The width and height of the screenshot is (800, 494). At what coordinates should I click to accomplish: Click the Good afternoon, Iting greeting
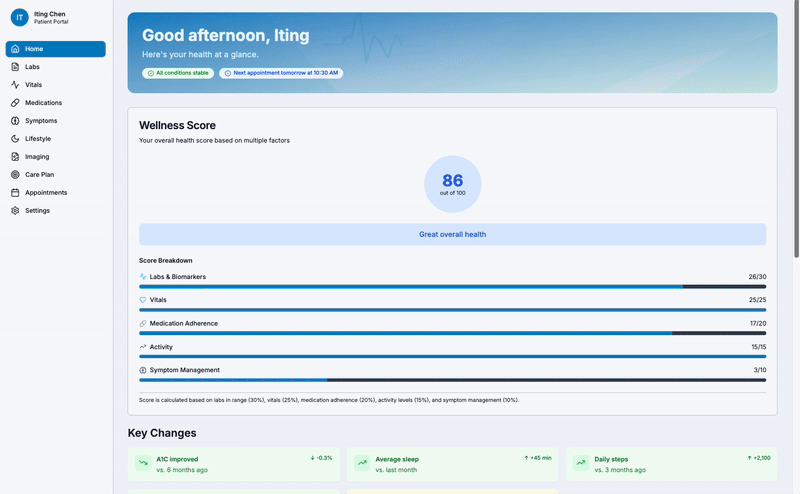click(226, 36)
